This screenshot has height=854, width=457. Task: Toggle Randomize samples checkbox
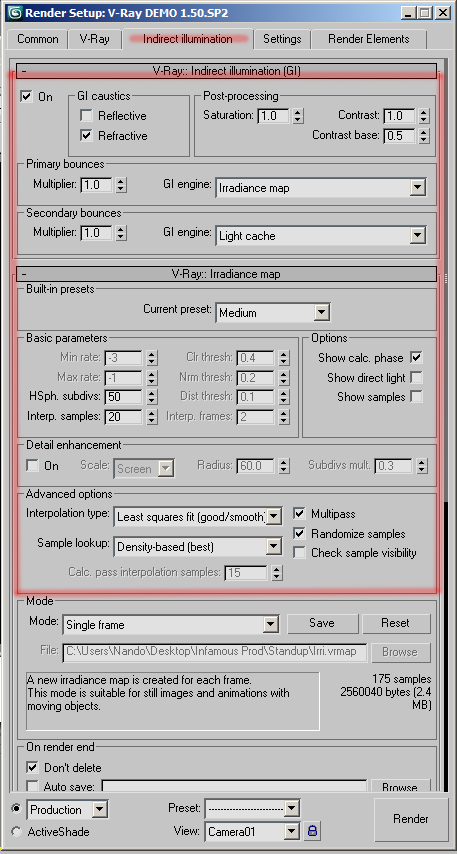click(299, 534)
